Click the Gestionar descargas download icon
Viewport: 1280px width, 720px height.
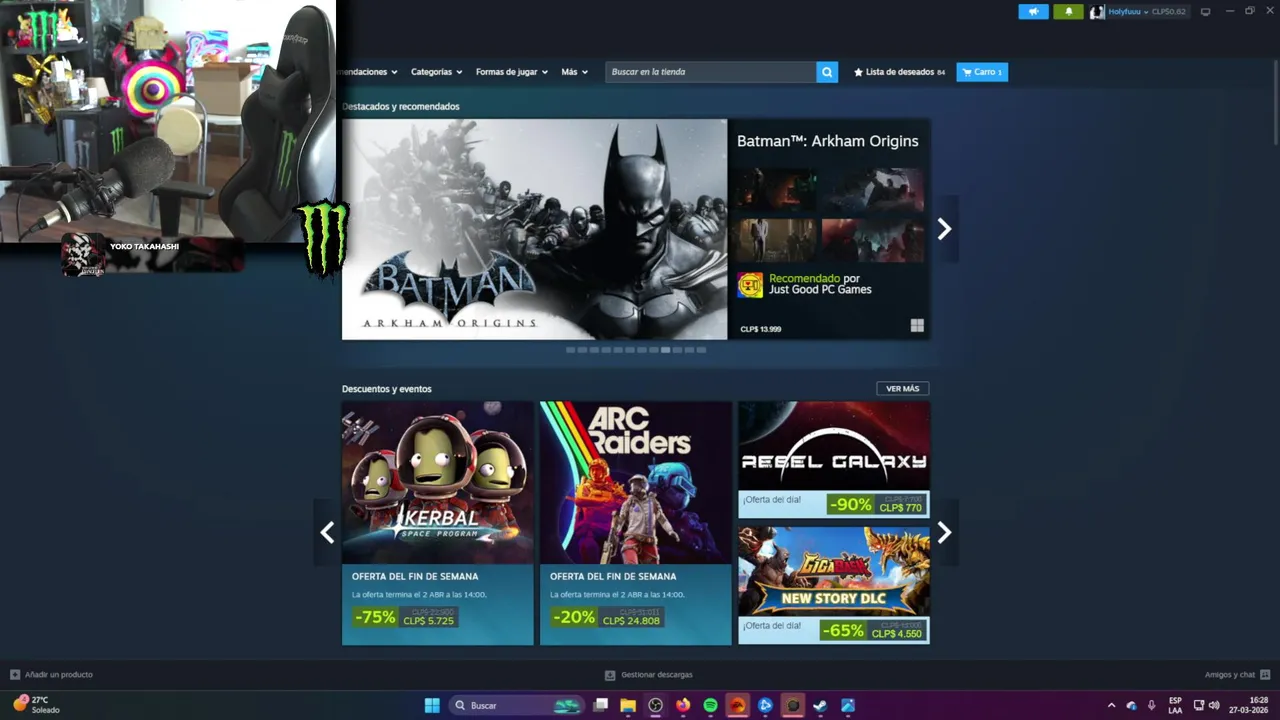pos(610,675)
